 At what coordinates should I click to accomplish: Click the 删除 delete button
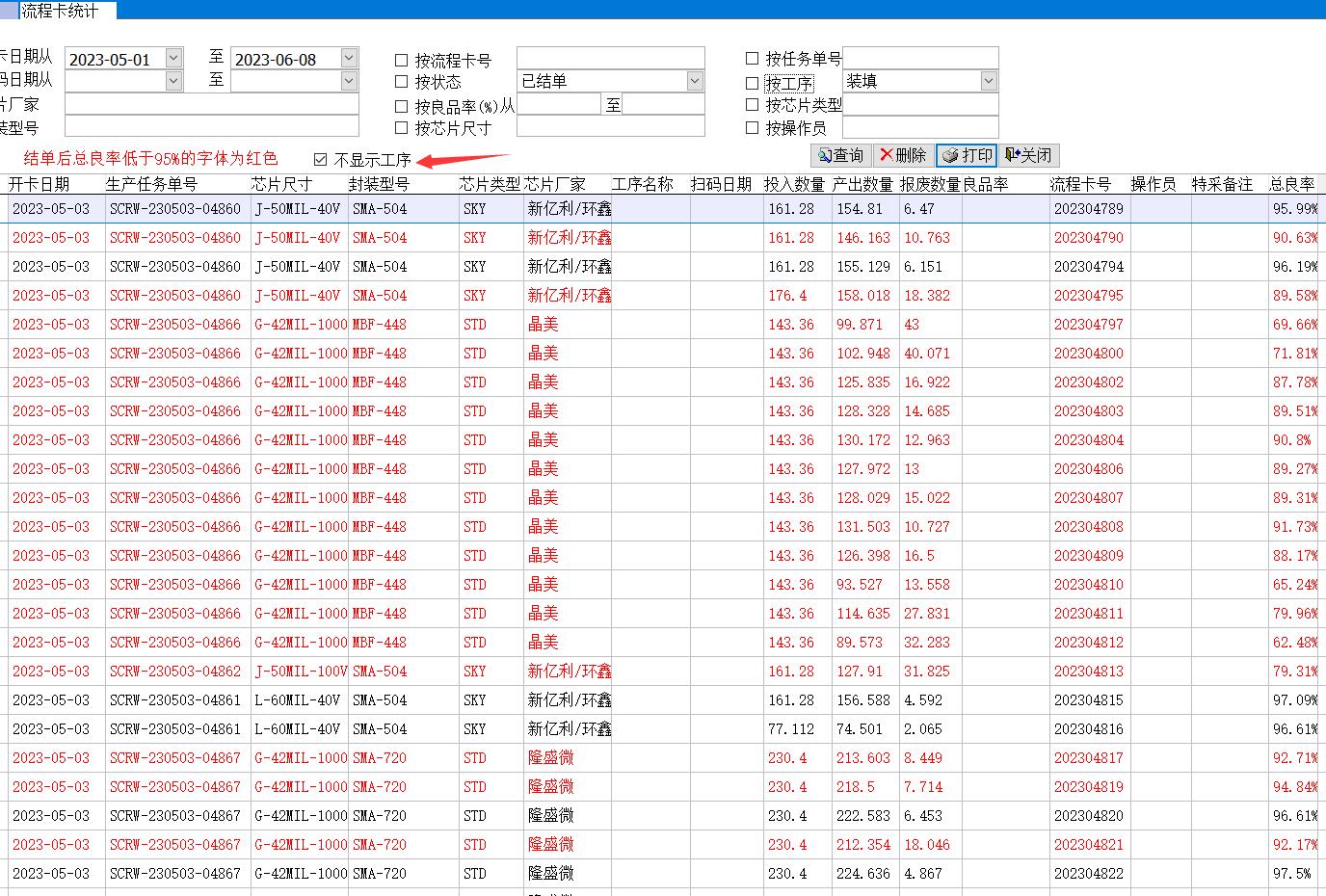tap(903, 155)
